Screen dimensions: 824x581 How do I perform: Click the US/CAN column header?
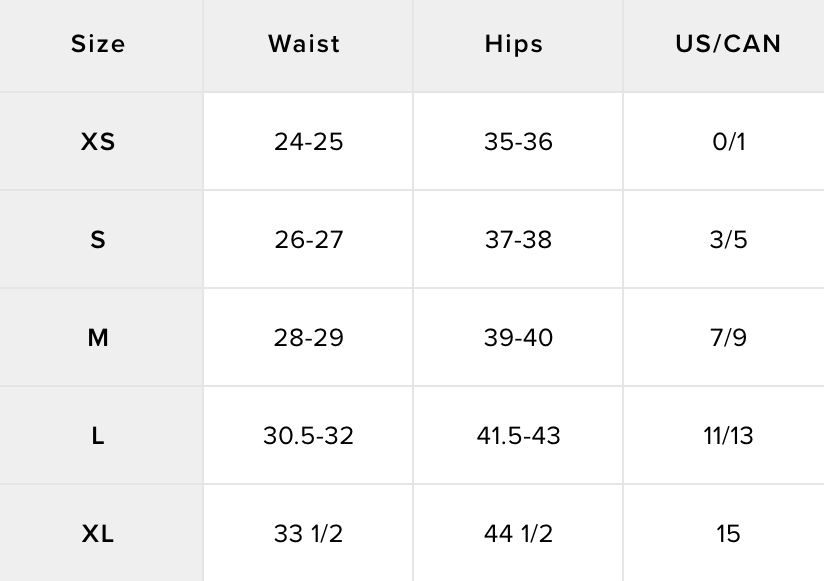tap(728, 44)
